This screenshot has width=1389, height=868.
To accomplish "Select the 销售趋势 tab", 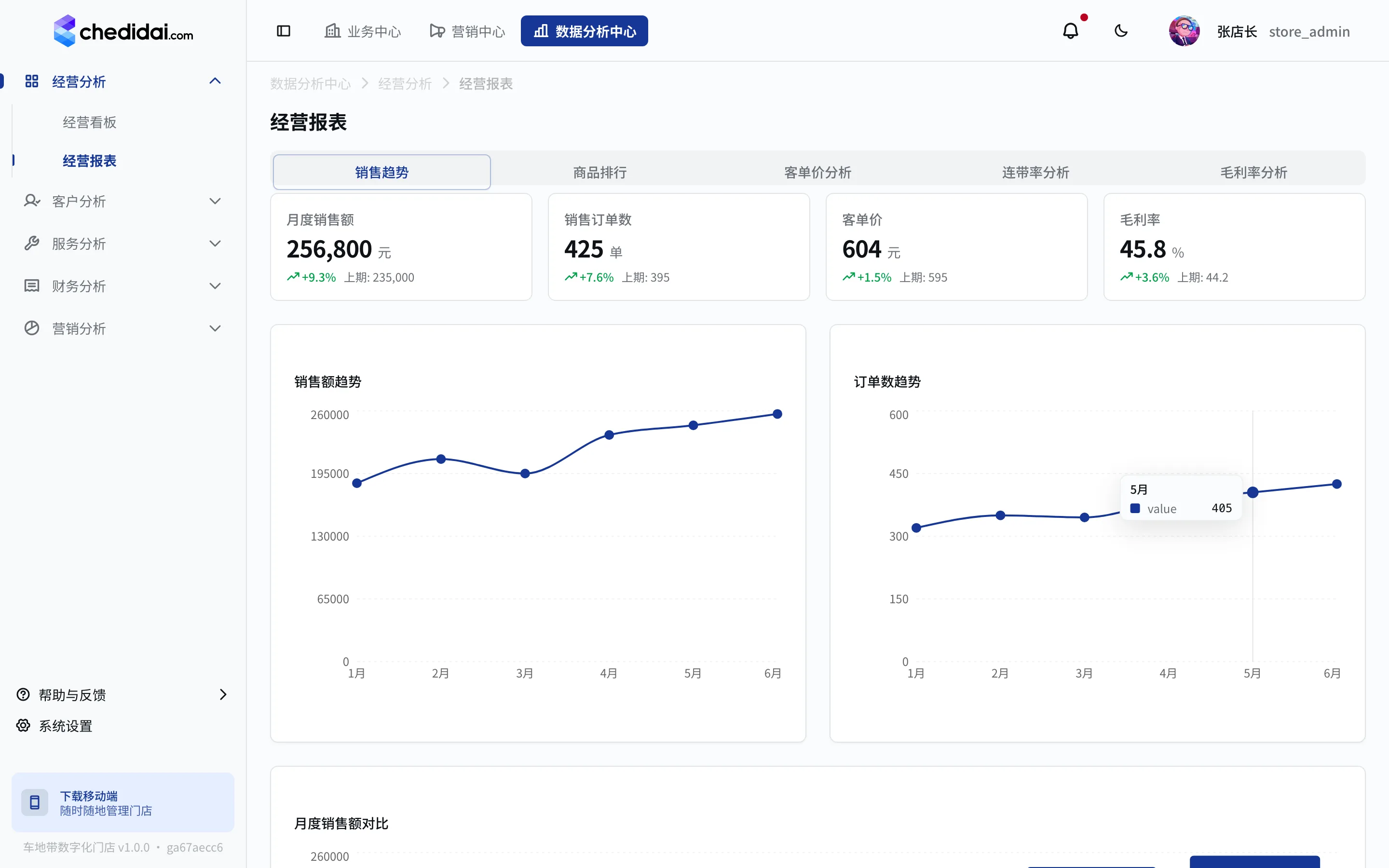I will coord(381,172).
